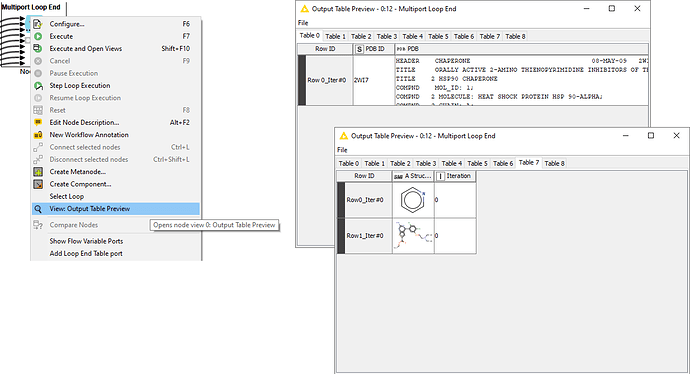The width and height of the screenshot is (690, 374).
Task: Click the A Struc... column header
Action: 413,176
